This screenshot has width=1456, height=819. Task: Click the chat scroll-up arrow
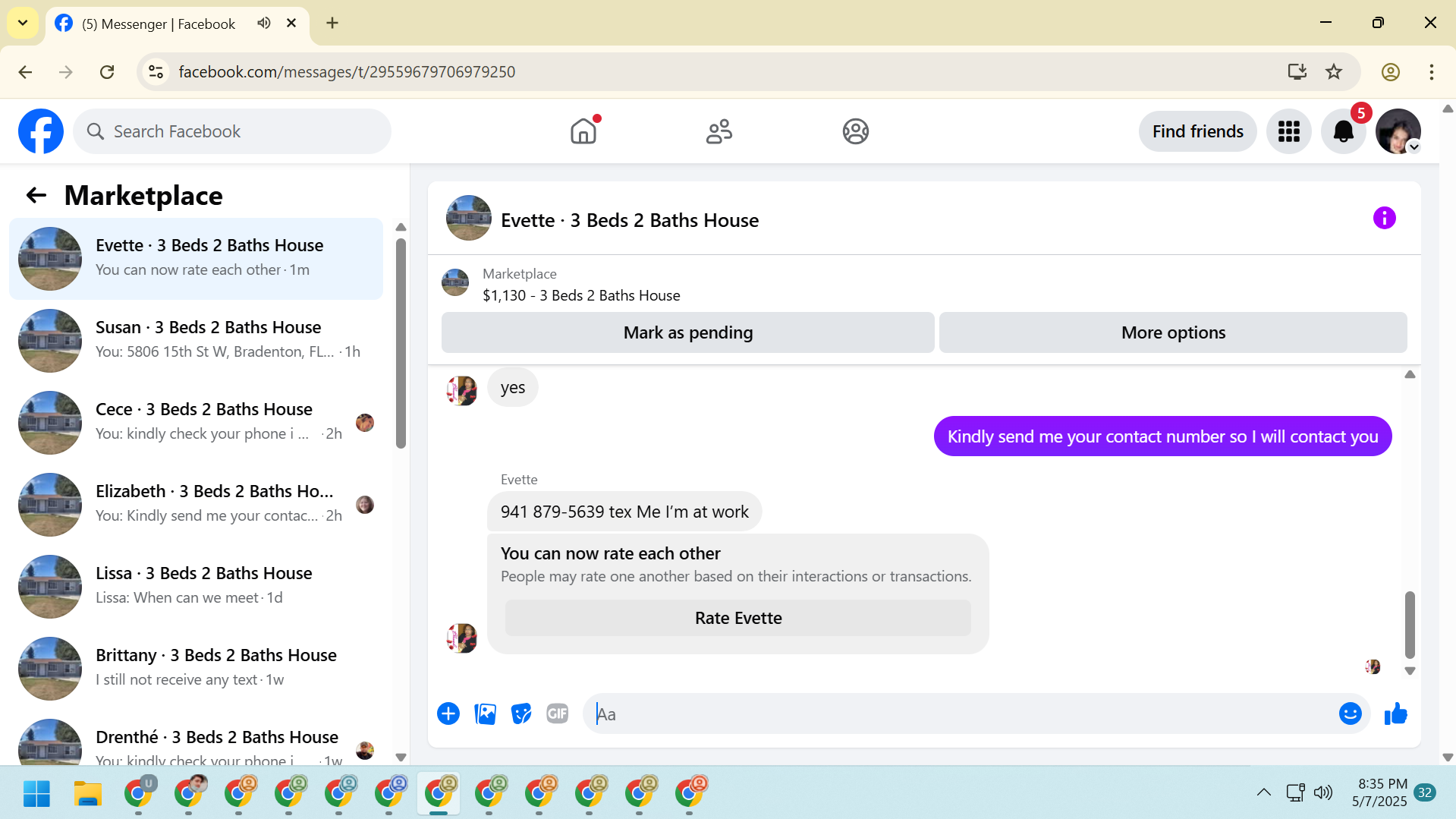pos(1410,374)
